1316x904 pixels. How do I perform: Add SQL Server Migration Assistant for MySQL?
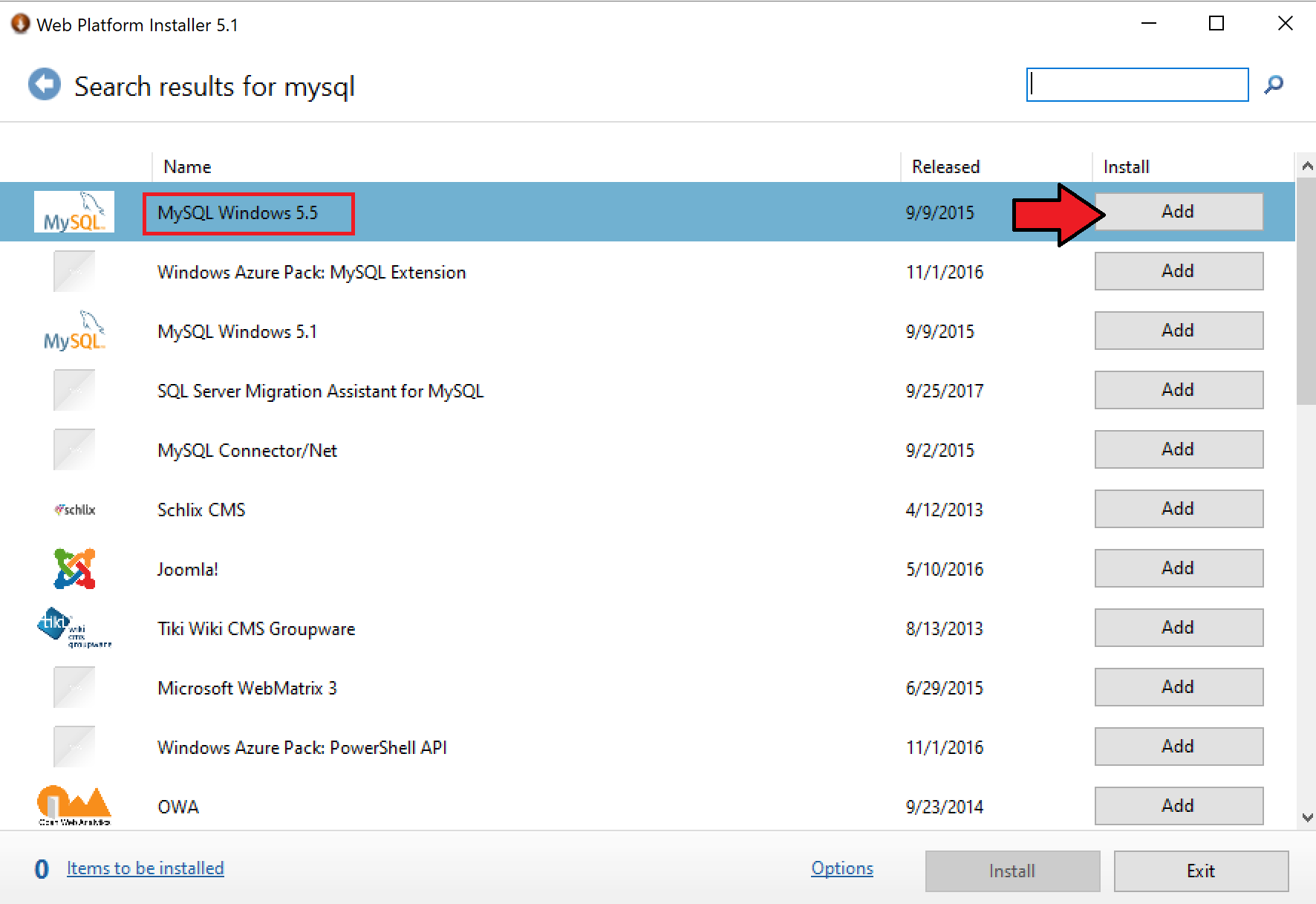[x=1179, y=390]
